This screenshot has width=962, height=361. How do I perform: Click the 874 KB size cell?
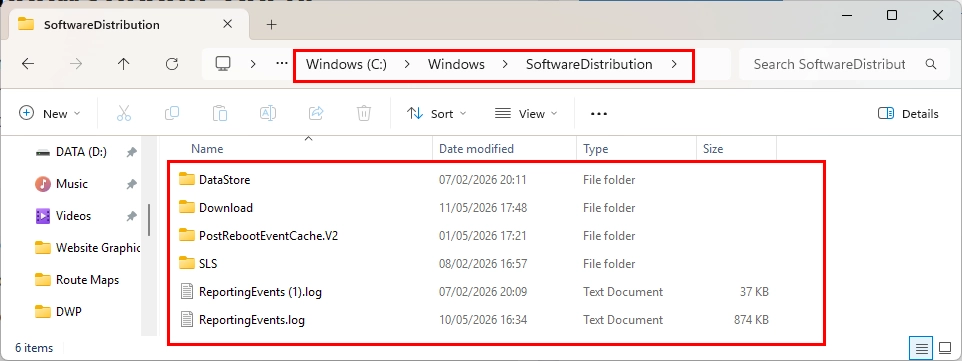click(751, 319)
